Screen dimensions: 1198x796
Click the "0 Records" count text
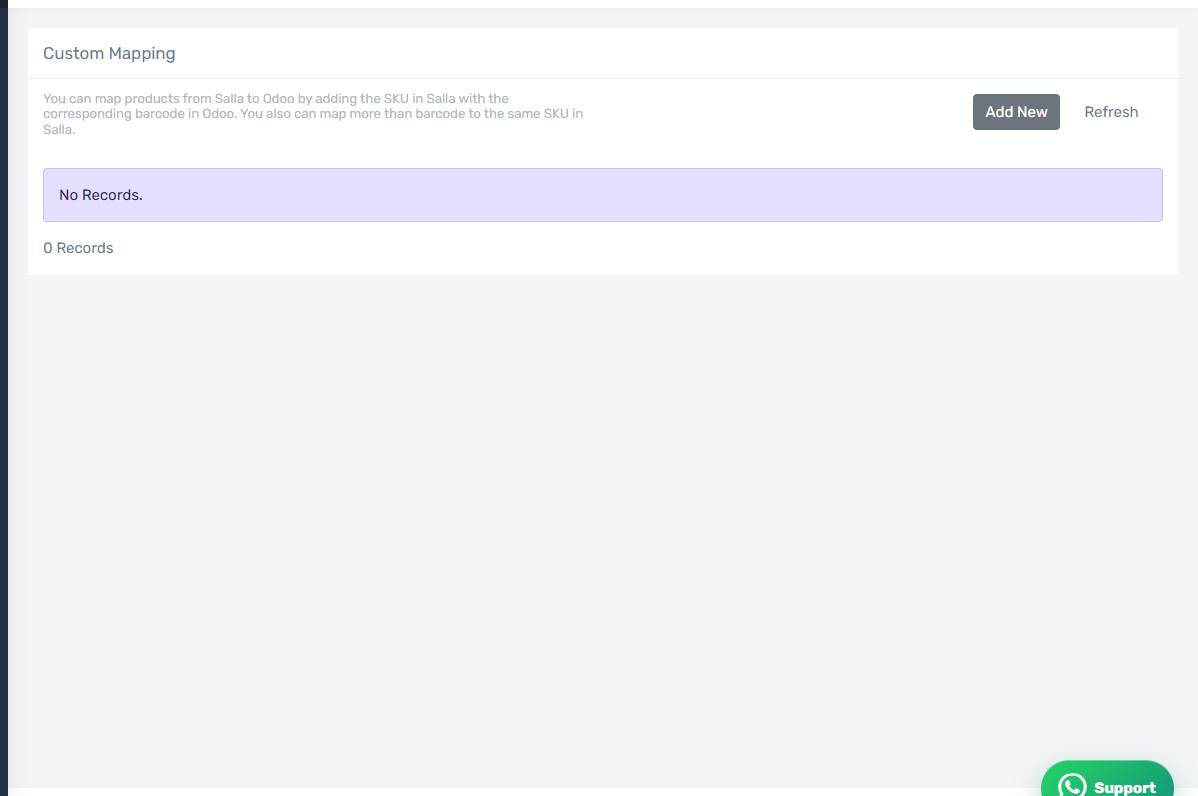78,248
